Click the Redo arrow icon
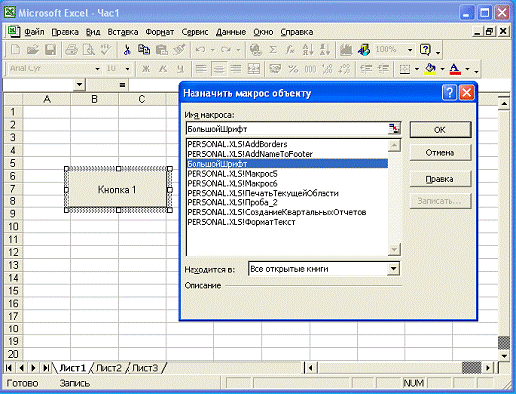The image size is (516, 394). tap(226, 50)
